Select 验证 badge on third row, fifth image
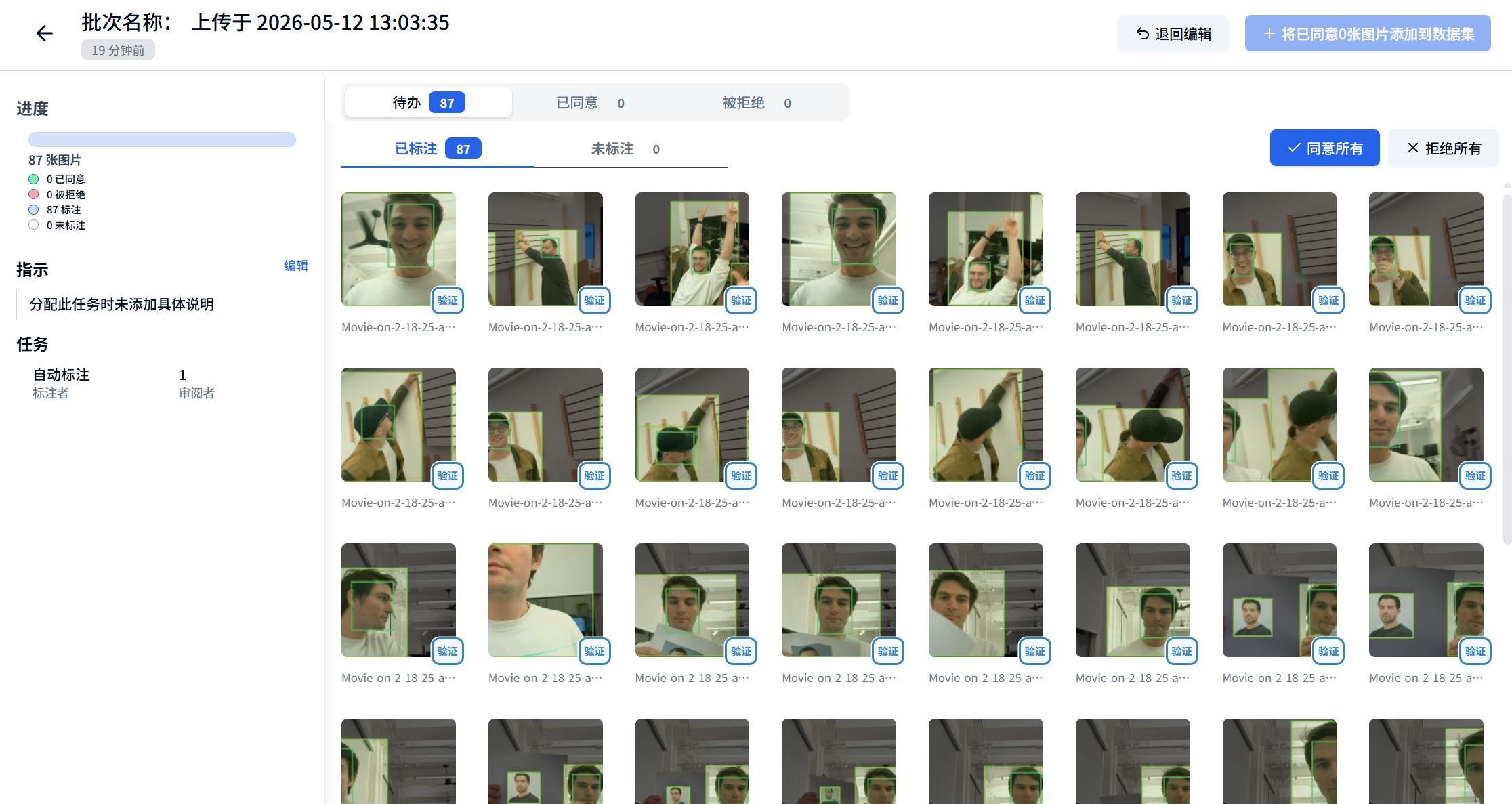1512x804 pixels. [1034, 651]
